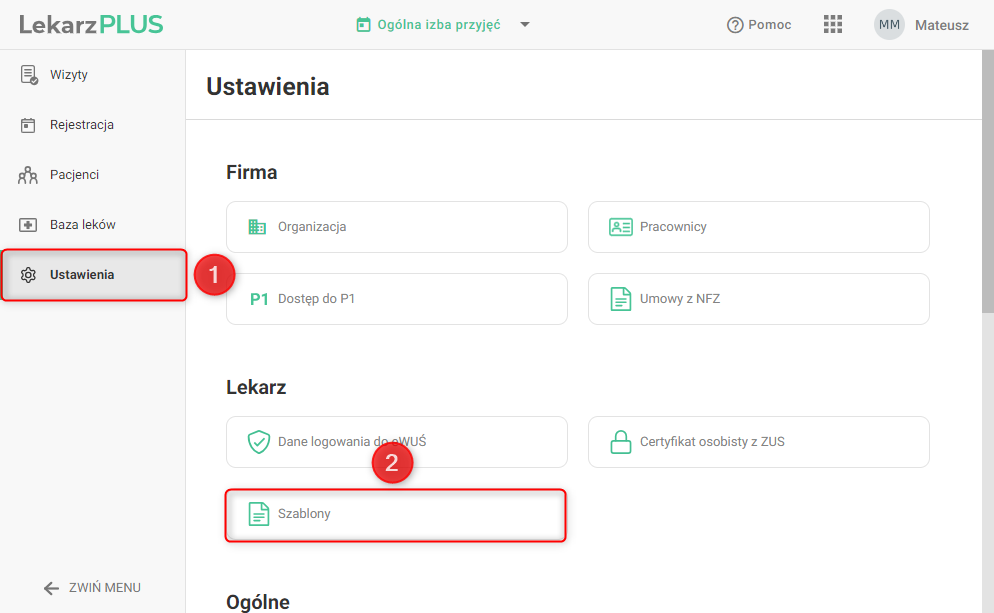Viewport: 994px width, 613px height.
Task: Open the Mateusz user menu
Action: 941,25
